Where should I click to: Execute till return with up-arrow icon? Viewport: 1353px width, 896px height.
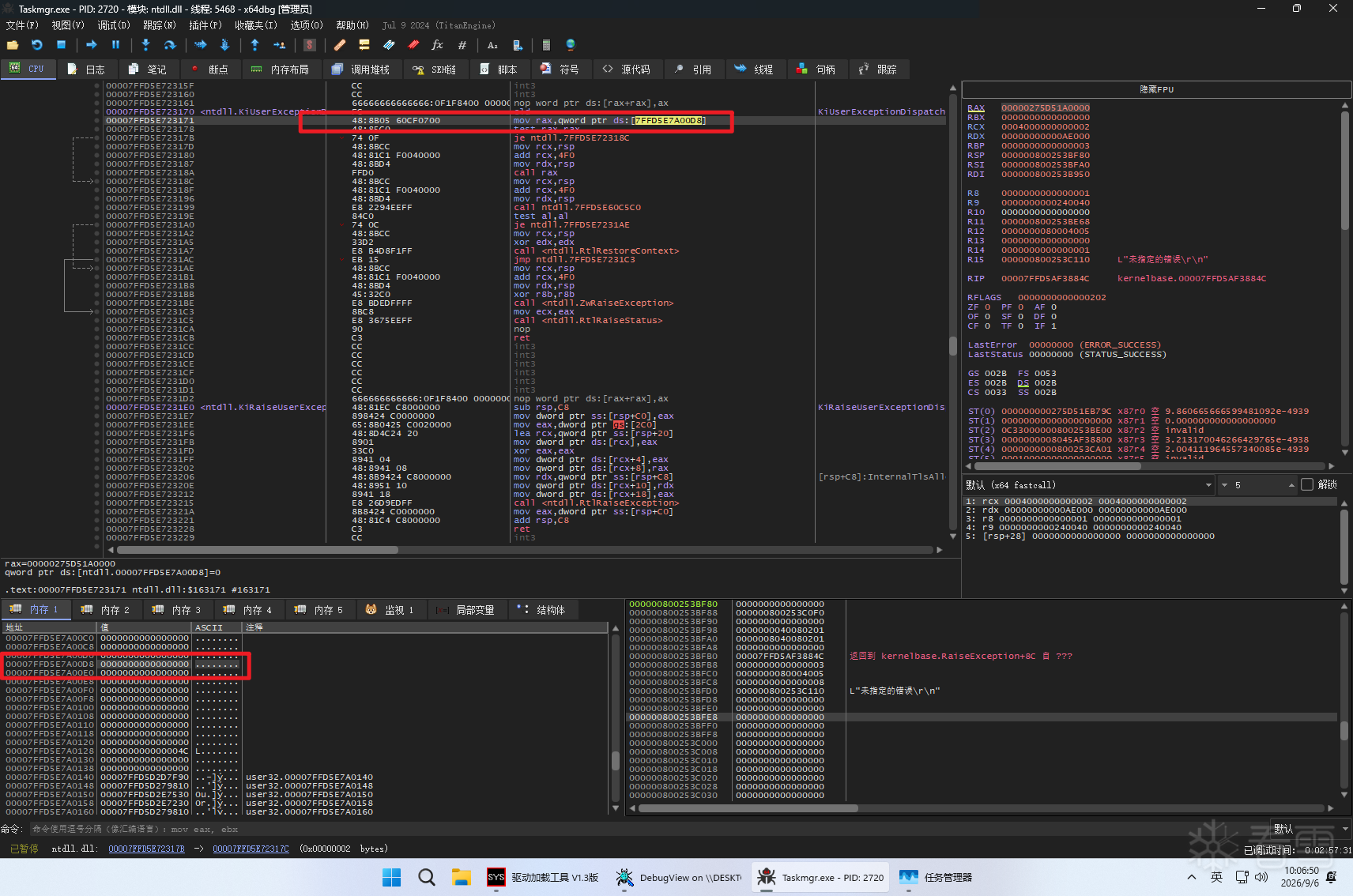[254, 45]
